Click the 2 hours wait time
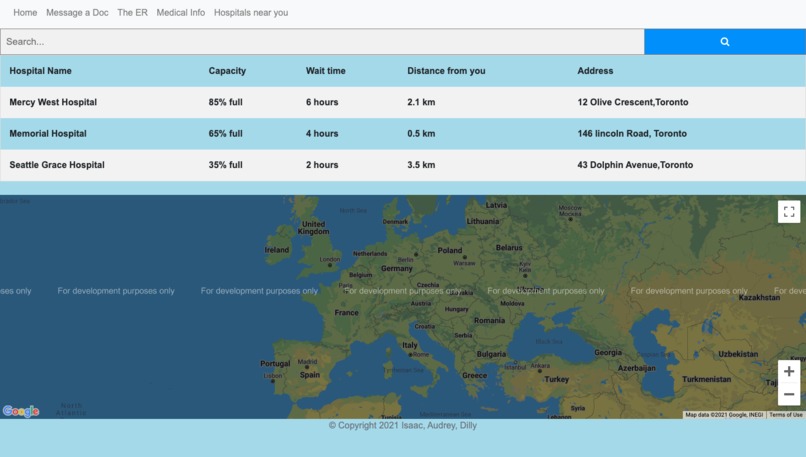Viewport: 806px width, 457px height. [x=322, y=165]
